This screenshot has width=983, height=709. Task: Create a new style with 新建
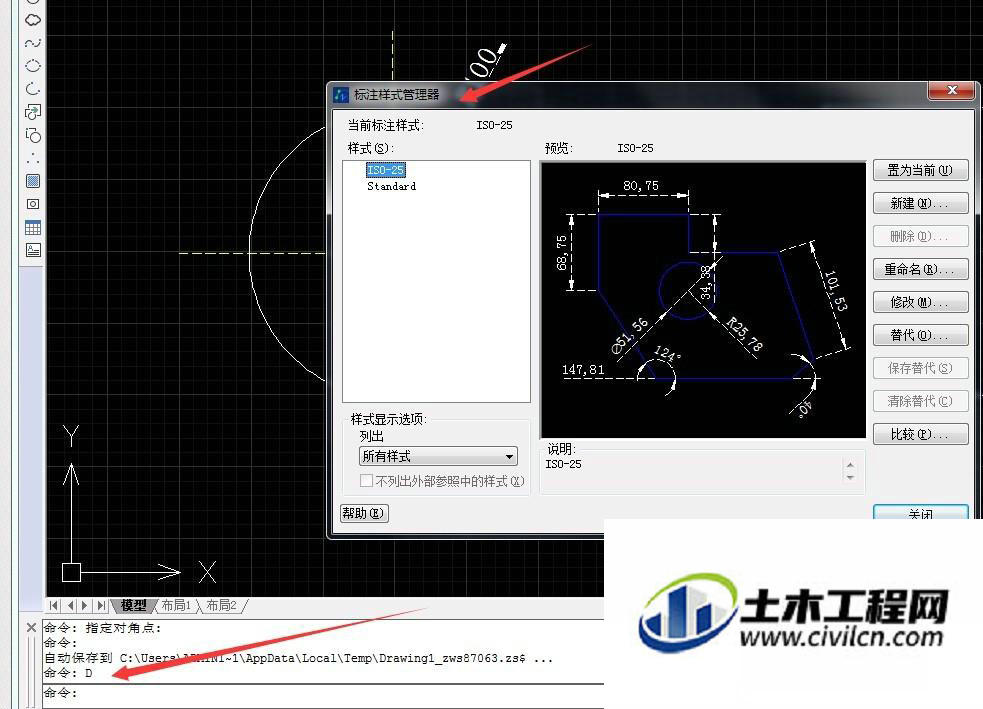[920, 204]
